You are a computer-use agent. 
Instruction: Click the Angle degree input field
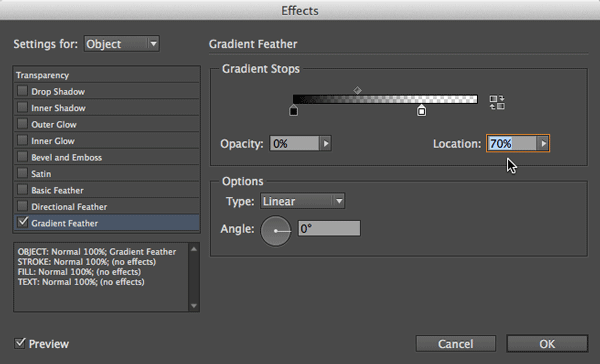click(329, 229)
